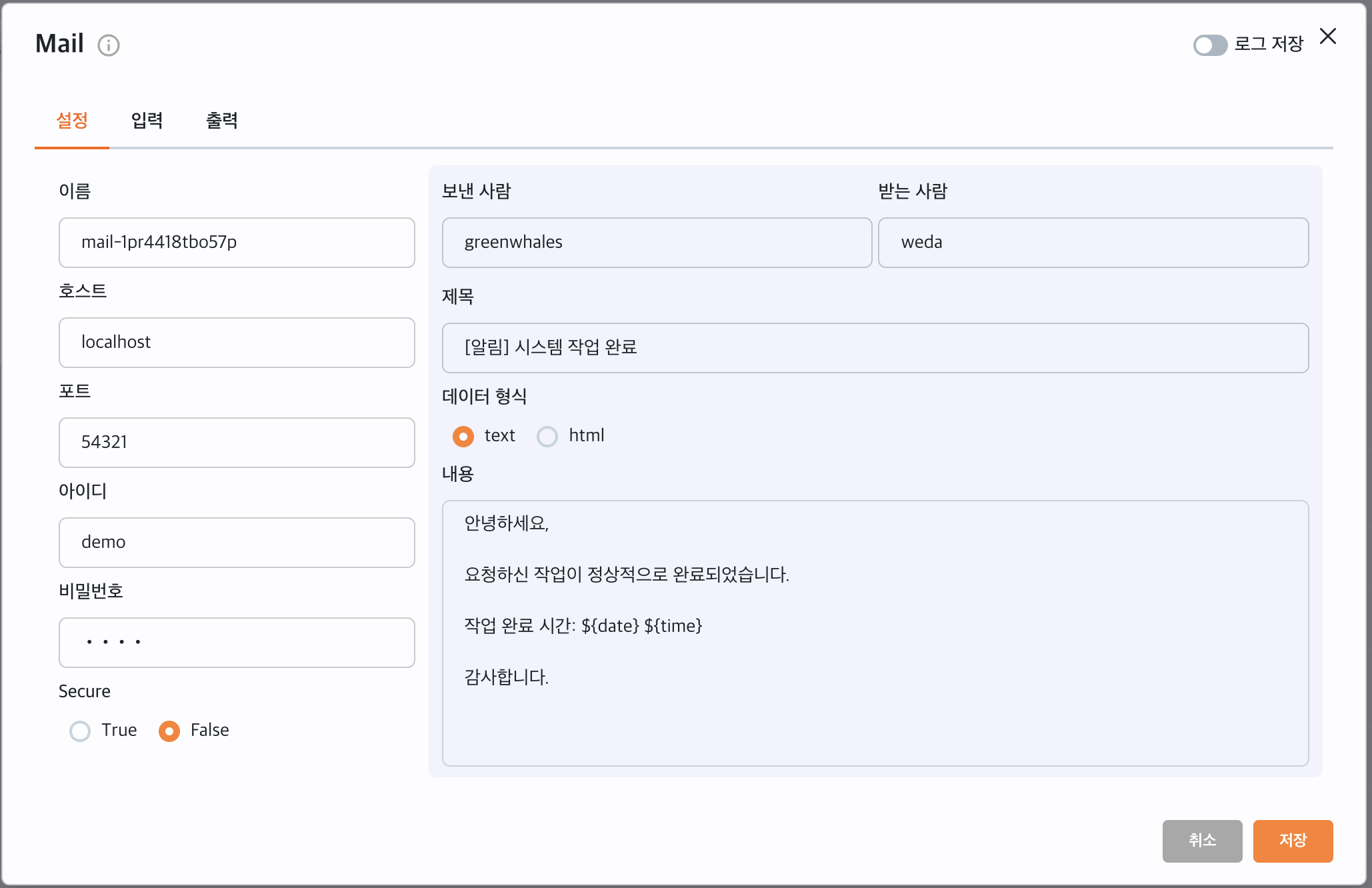Click the 받는 사람 field weda
Screen dimensions: 1372x888
pos(1093,243)
